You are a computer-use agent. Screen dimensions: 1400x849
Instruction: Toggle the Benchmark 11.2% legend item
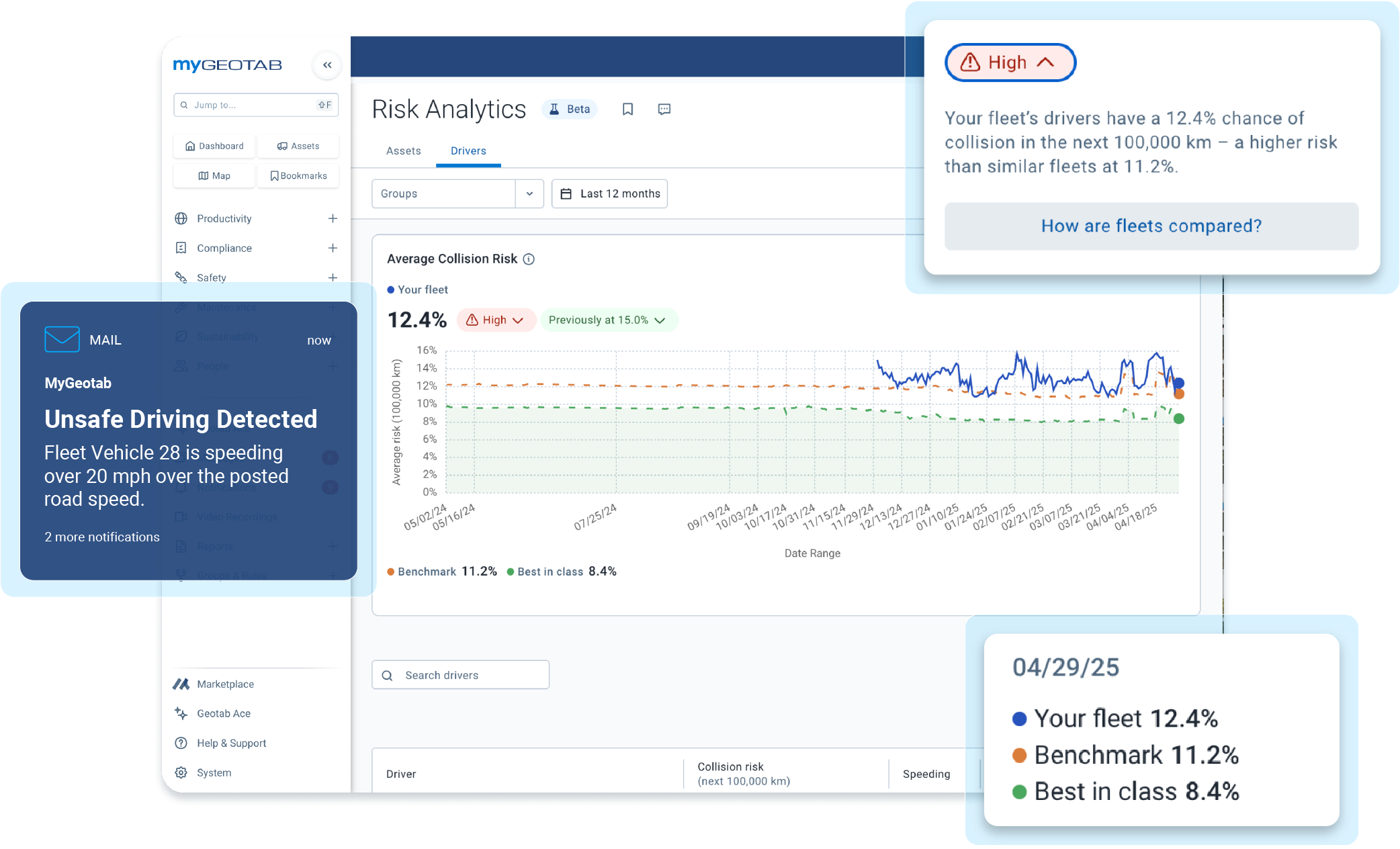point(441,571)
